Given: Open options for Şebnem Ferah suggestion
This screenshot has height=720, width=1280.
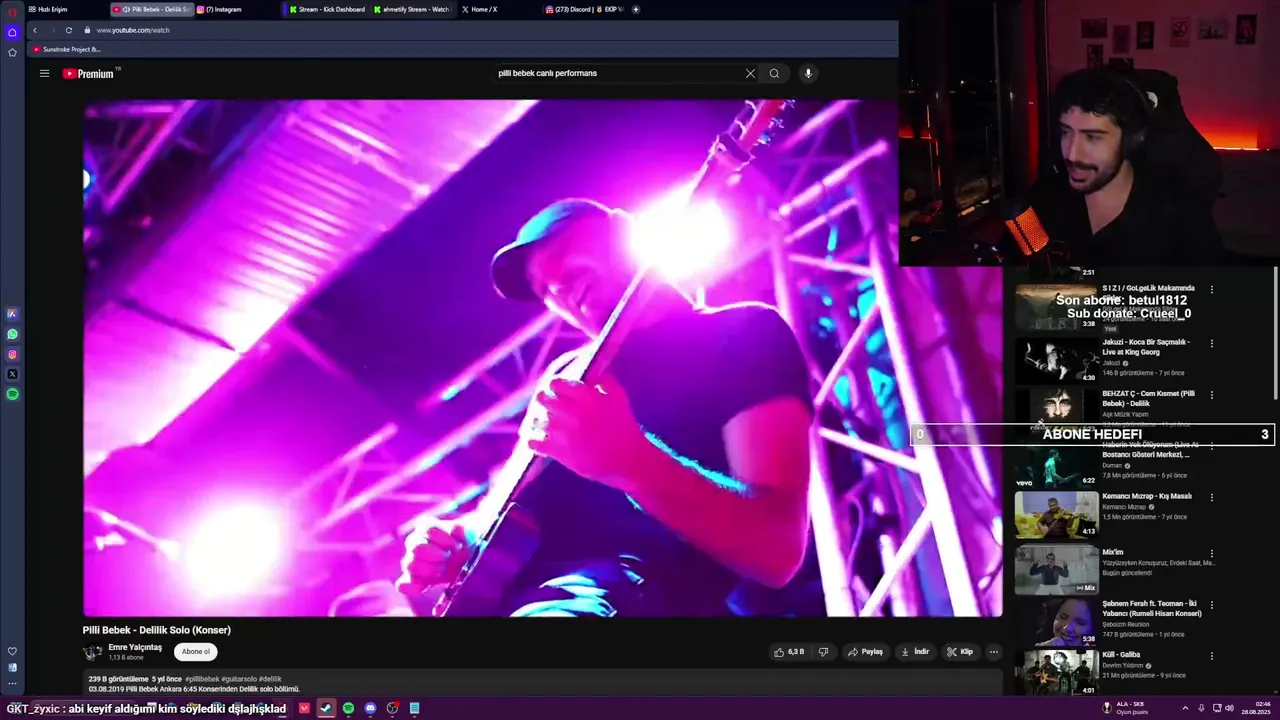Looking at the screenshot, I should point(1211,604).
